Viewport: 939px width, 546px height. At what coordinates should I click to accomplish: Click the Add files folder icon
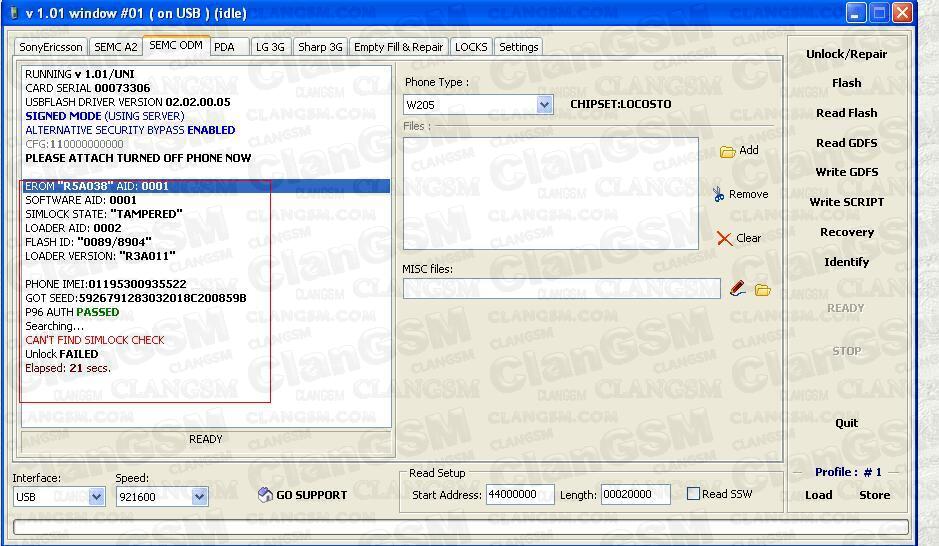727,151
